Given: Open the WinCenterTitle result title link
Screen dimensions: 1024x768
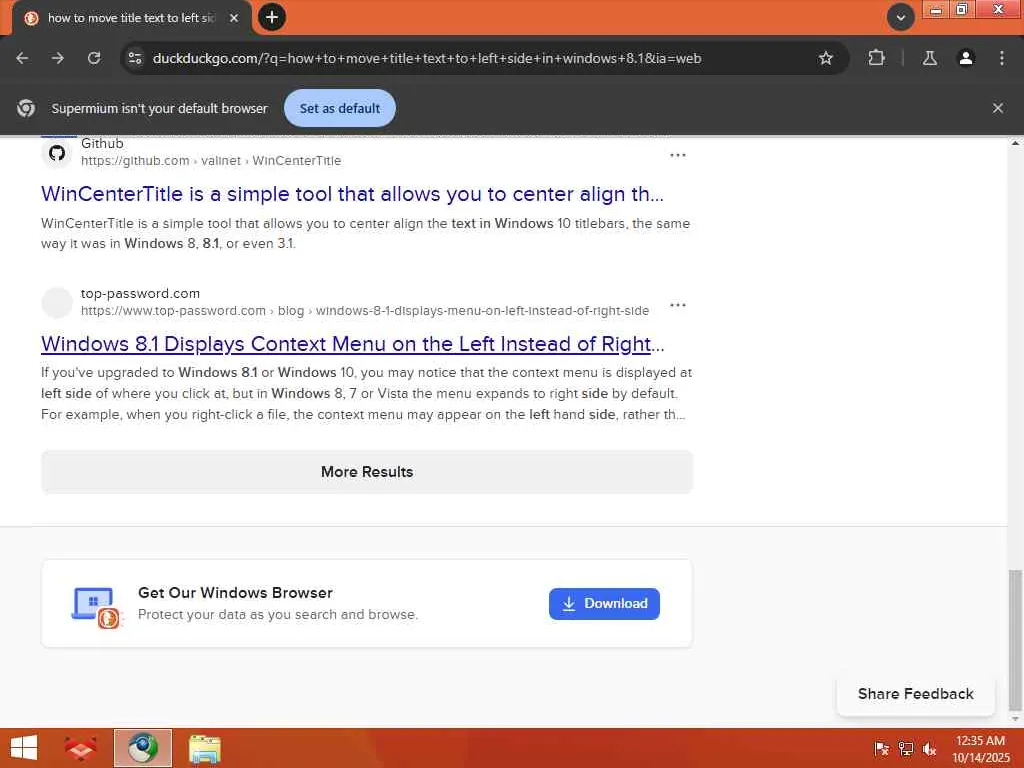Looking at the screenshot, I should click(352, 194).
